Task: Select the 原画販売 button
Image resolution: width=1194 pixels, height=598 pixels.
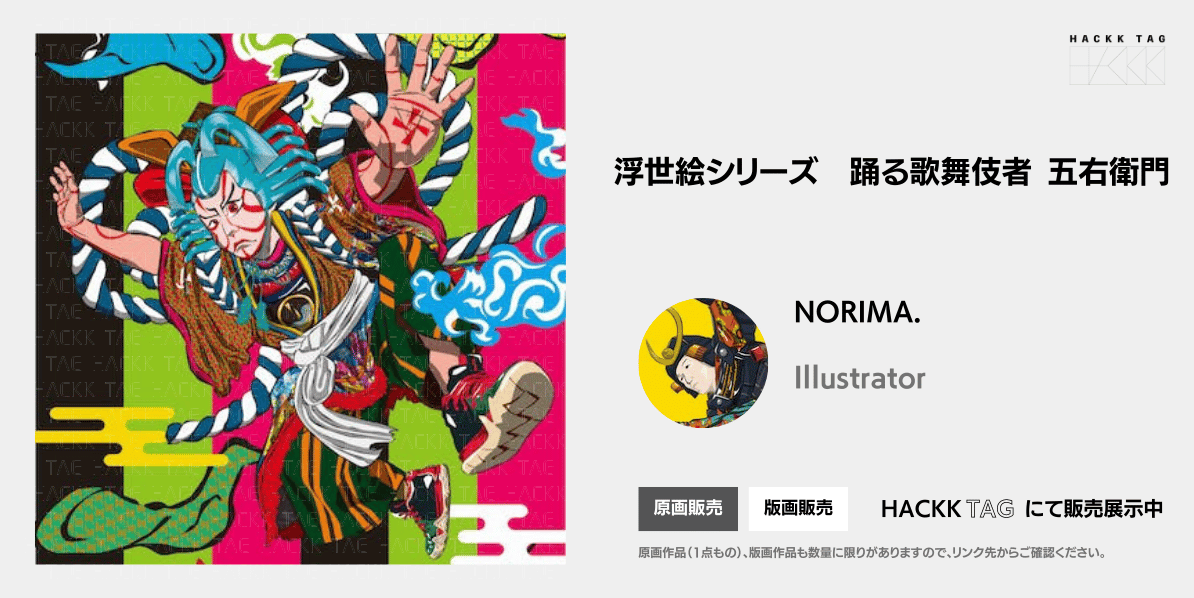Action: (688, 509)
